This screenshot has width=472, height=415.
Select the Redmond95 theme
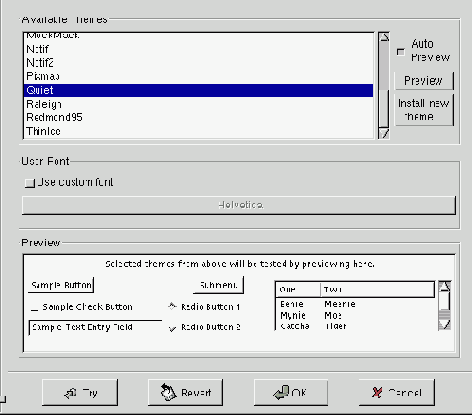[199, 117]
